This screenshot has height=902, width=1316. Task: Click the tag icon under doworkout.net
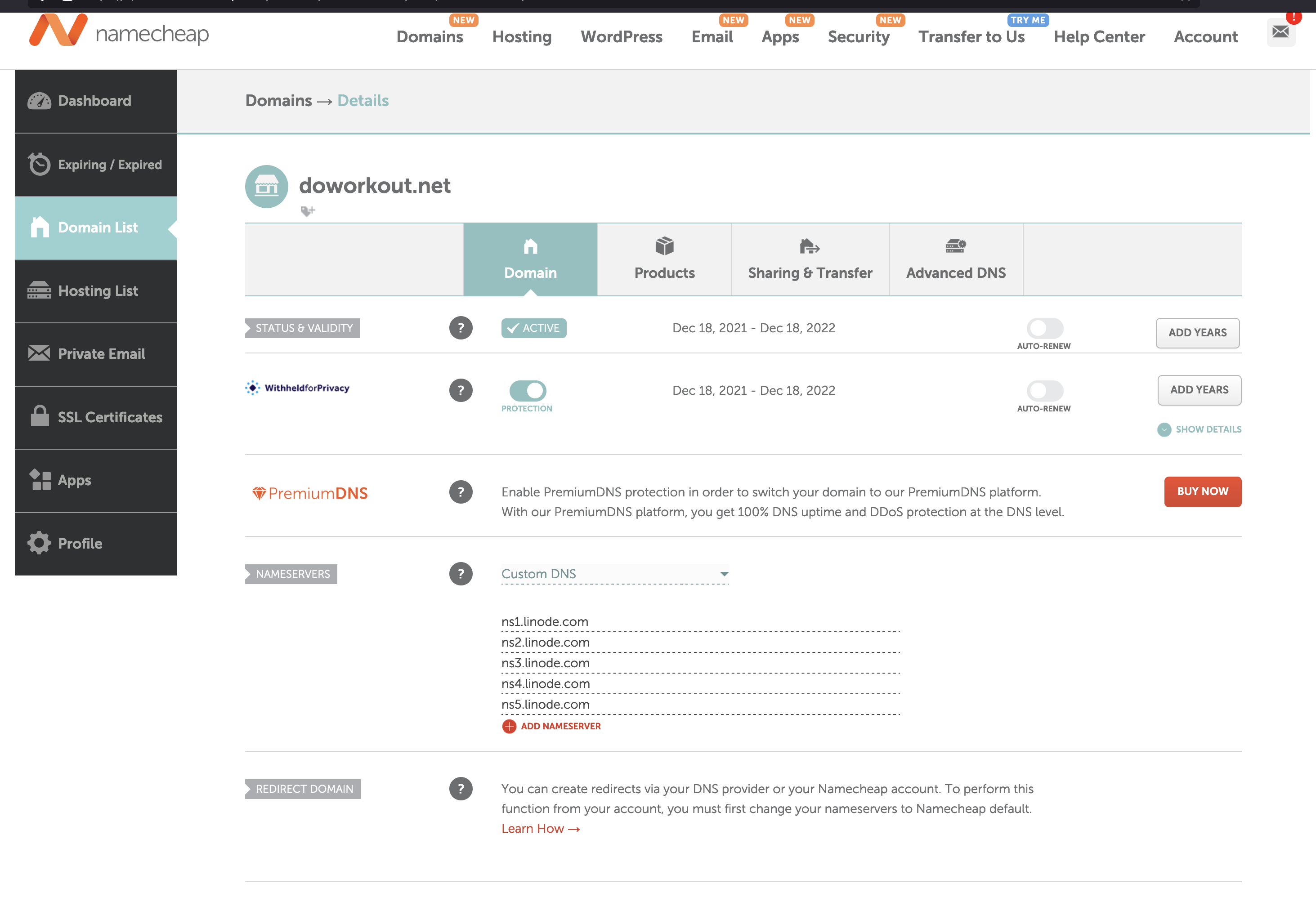point(307,211)
